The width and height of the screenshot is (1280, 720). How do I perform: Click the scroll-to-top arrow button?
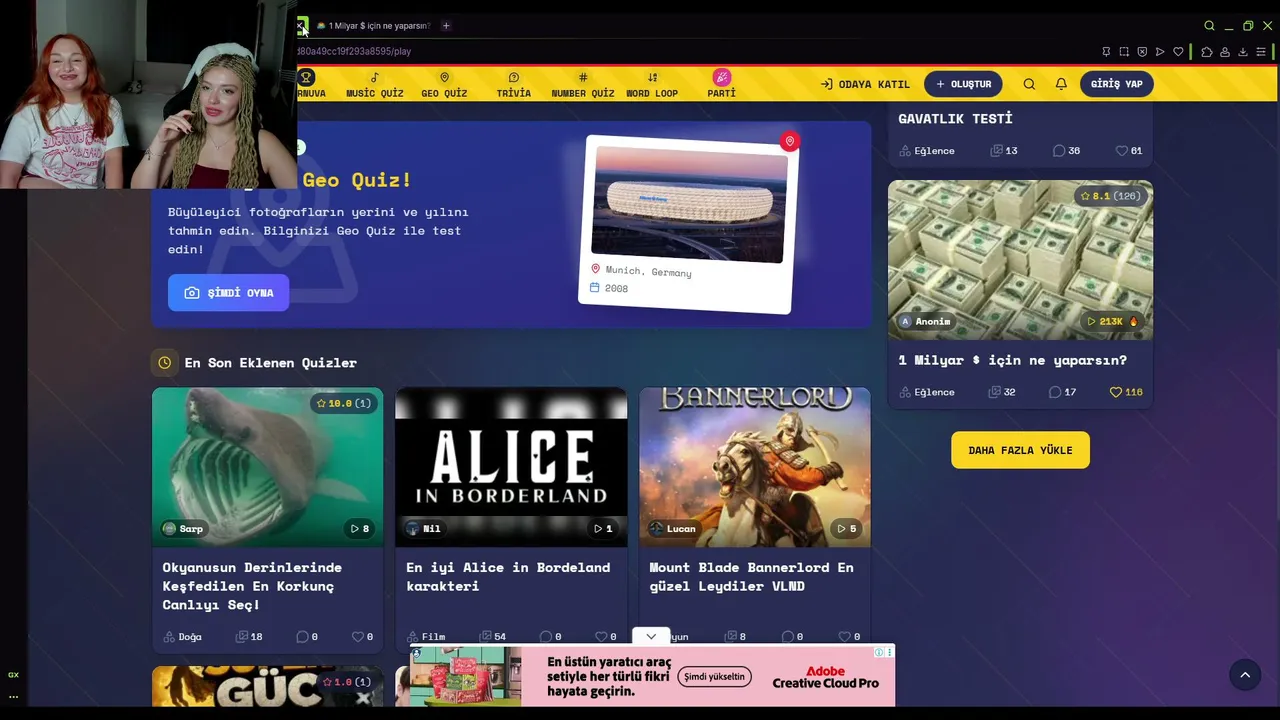[x=1245, y=675]
